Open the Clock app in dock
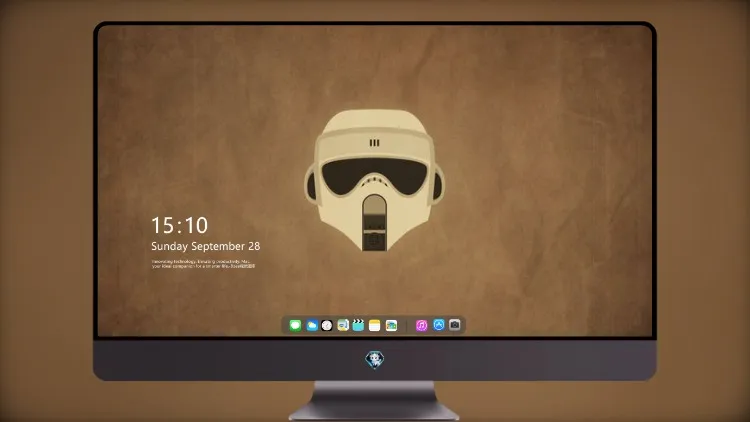 point(327,325)
